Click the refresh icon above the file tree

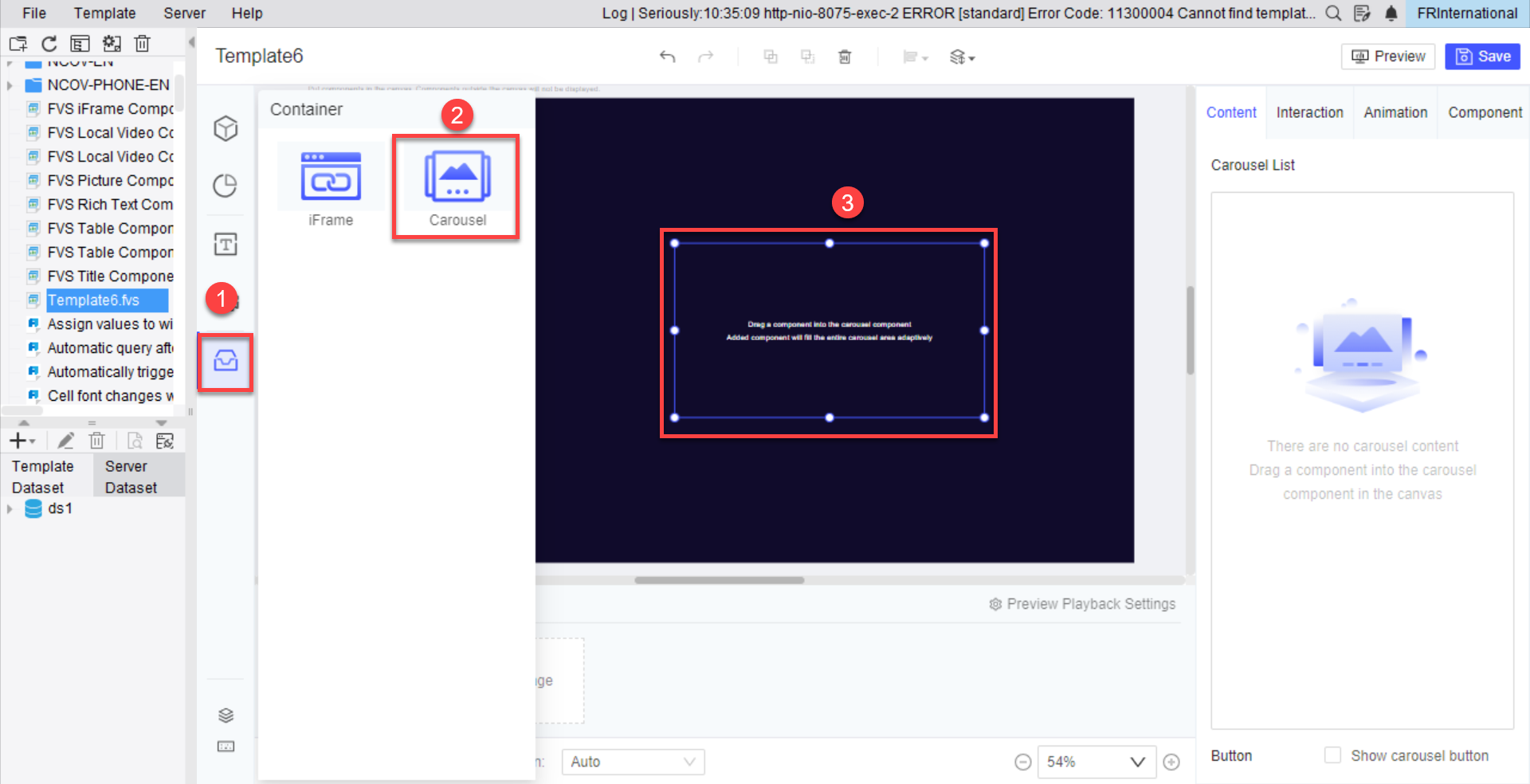click(x=49, y=44)
